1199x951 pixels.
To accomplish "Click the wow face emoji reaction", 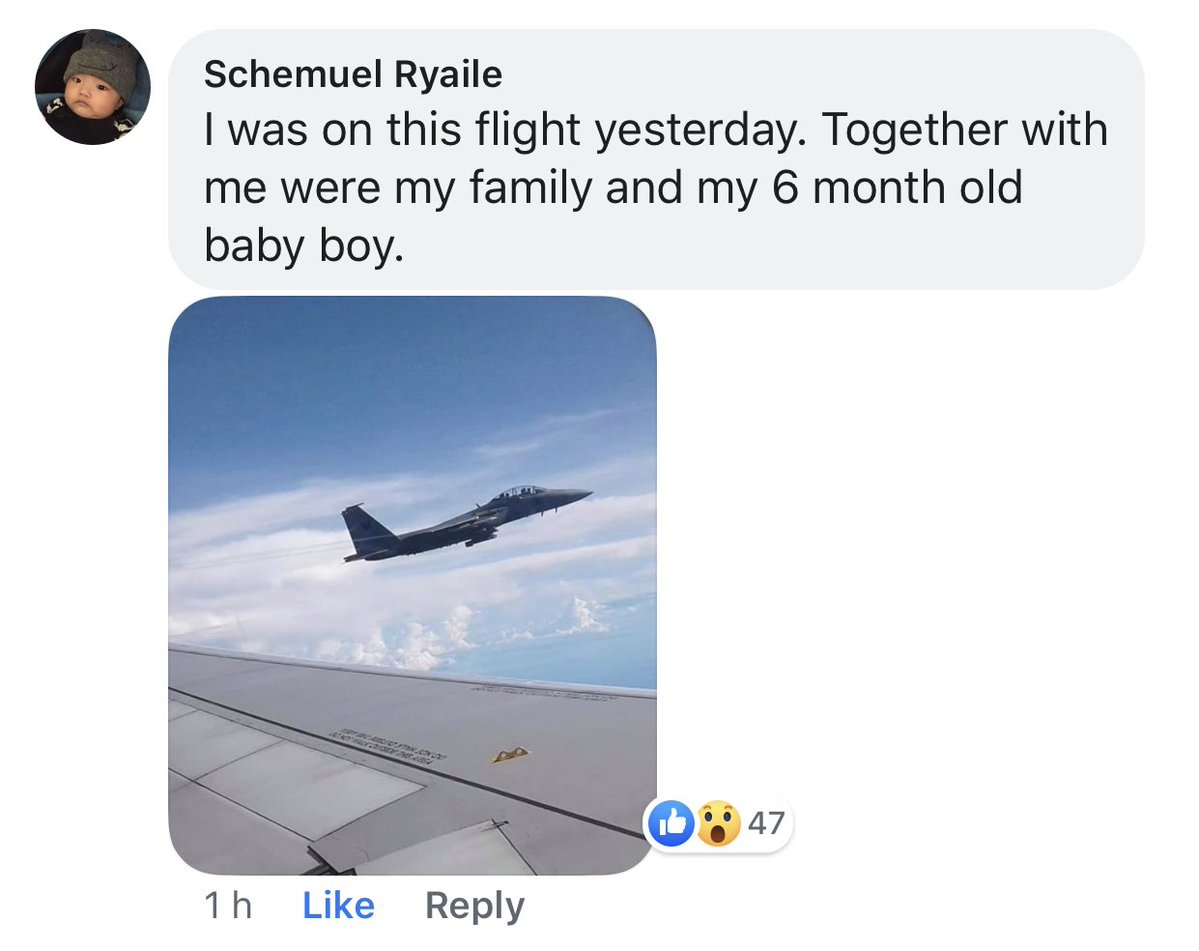I will tap(719, 823).
